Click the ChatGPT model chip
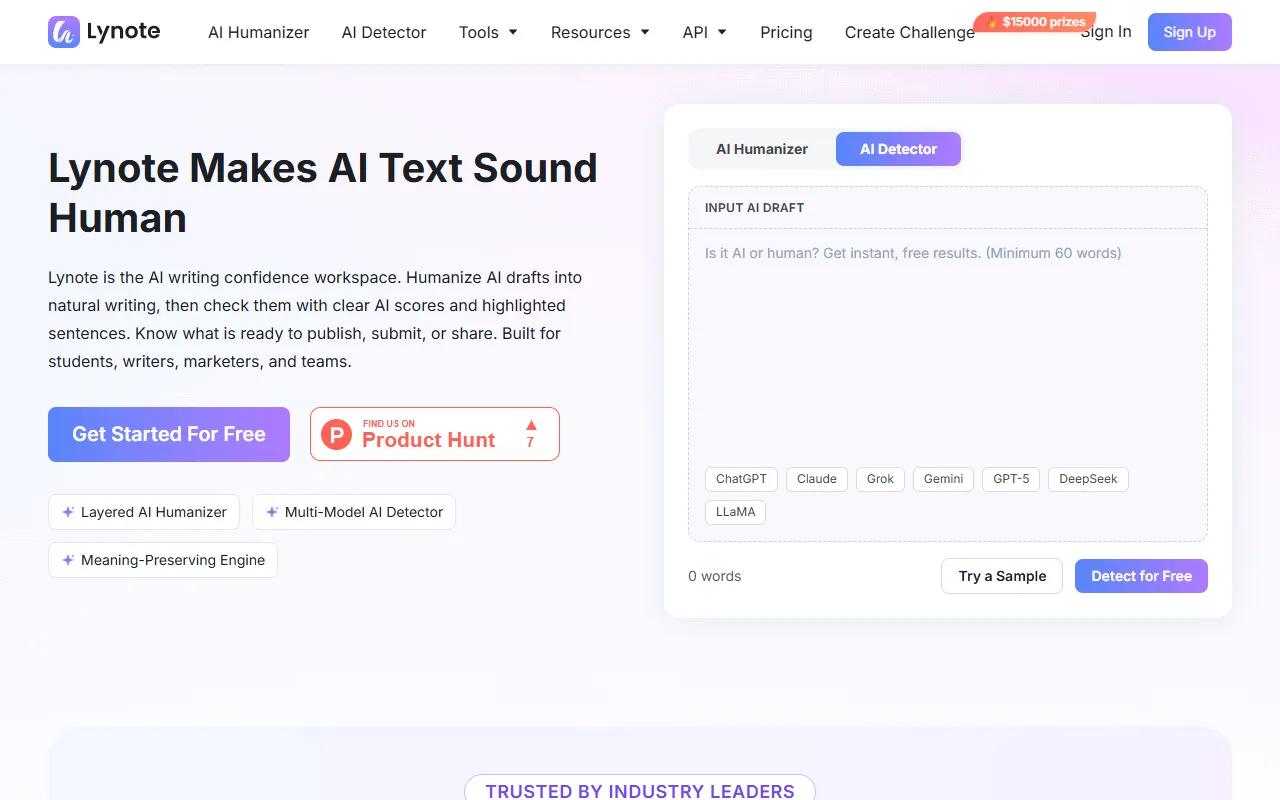The height and width of the screenshot is (800, 1280). (741, 479)
